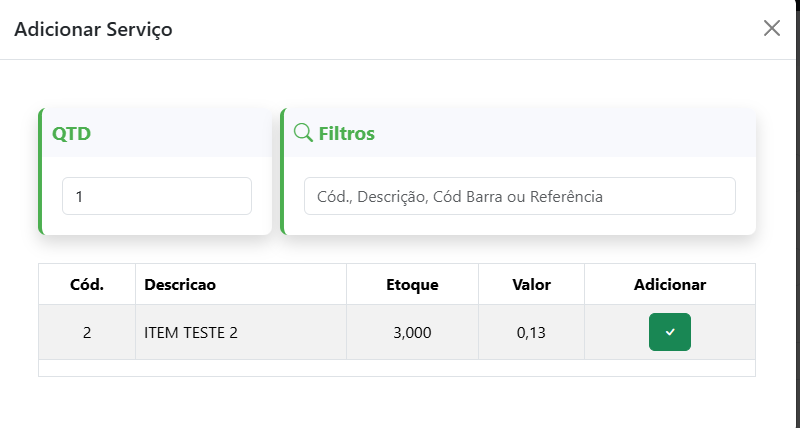This screenshot has width=800, height=428.
Task: Click the QTD card's green left border
Action: click(x=40, y=171)
